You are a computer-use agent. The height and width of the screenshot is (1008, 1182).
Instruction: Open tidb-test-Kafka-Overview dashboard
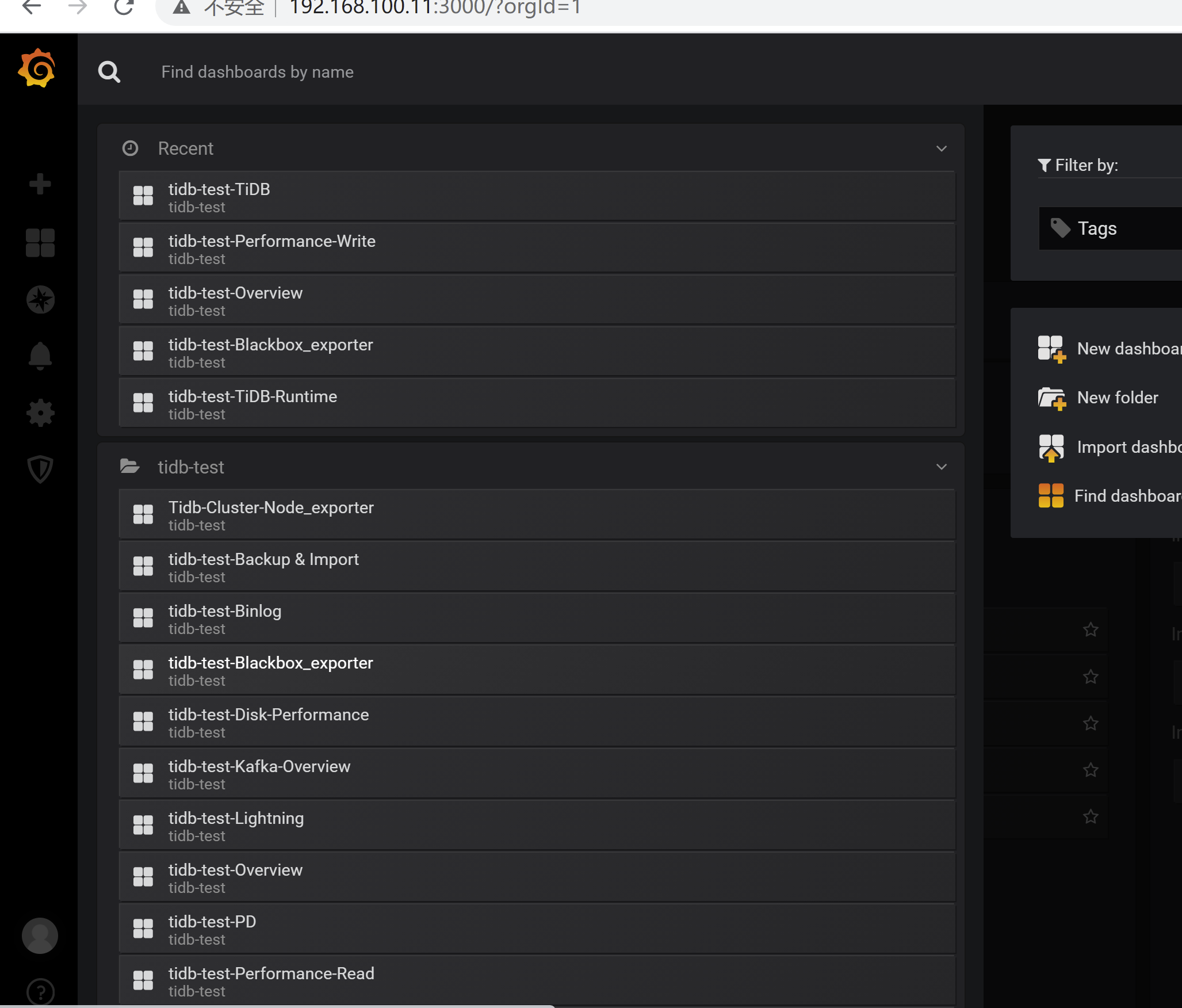pyautogui.click(x=537, y=773)
